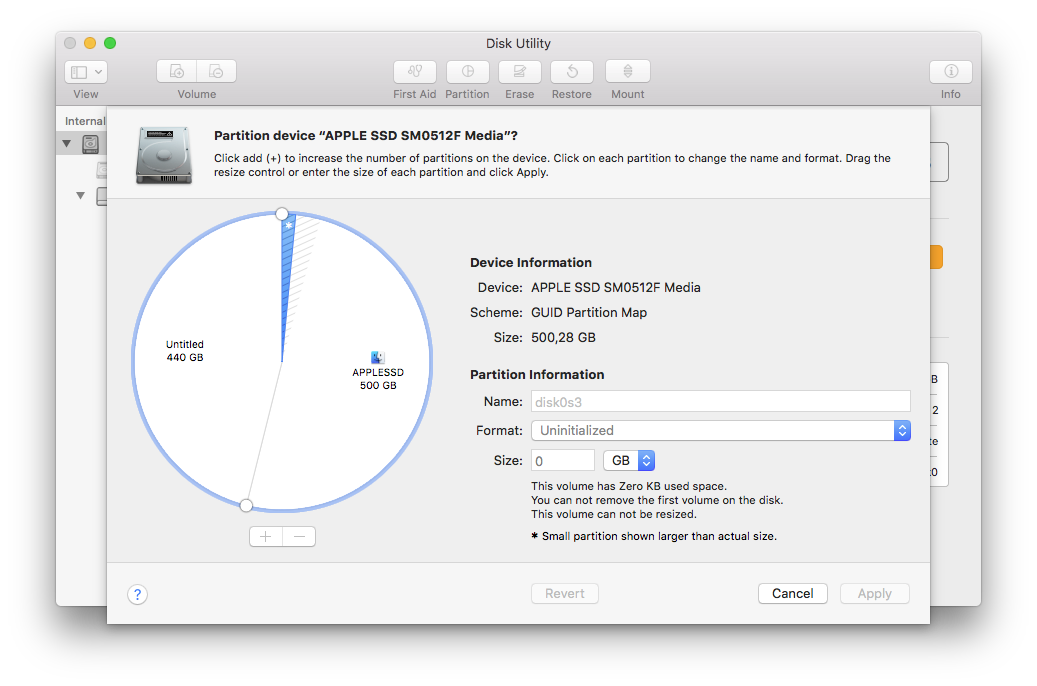Click the add Volume toolbar icon
Image resolution: width=1037 pixels, height=686 pixels.
tap(177, 71)
